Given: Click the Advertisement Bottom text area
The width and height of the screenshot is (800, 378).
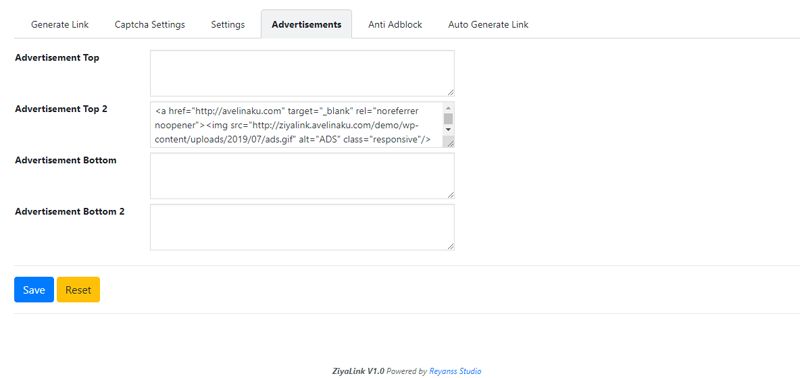Looking at the screenshot, I should click(302, 175).
